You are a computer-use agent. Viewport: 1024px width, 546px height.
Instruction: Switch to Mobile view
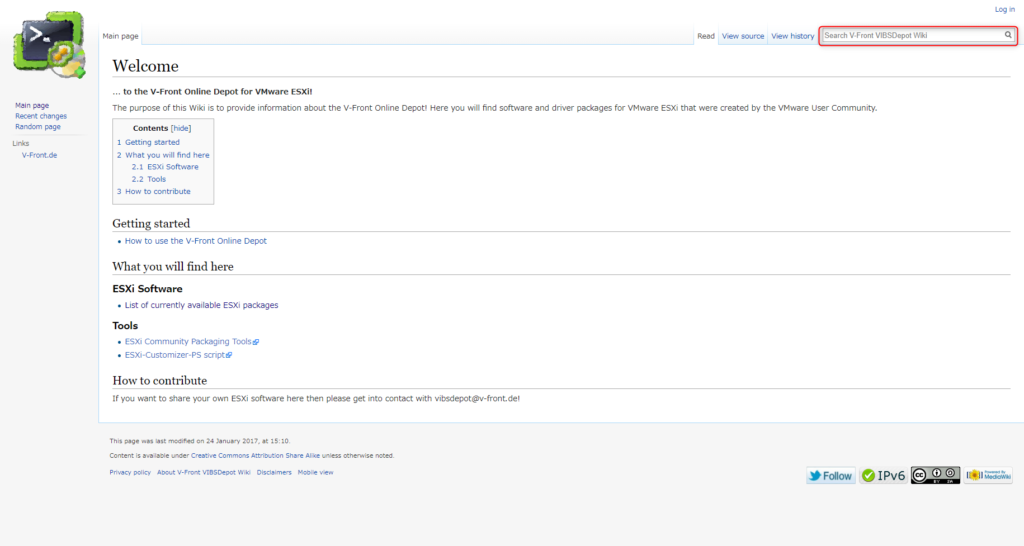pos(315,472)
